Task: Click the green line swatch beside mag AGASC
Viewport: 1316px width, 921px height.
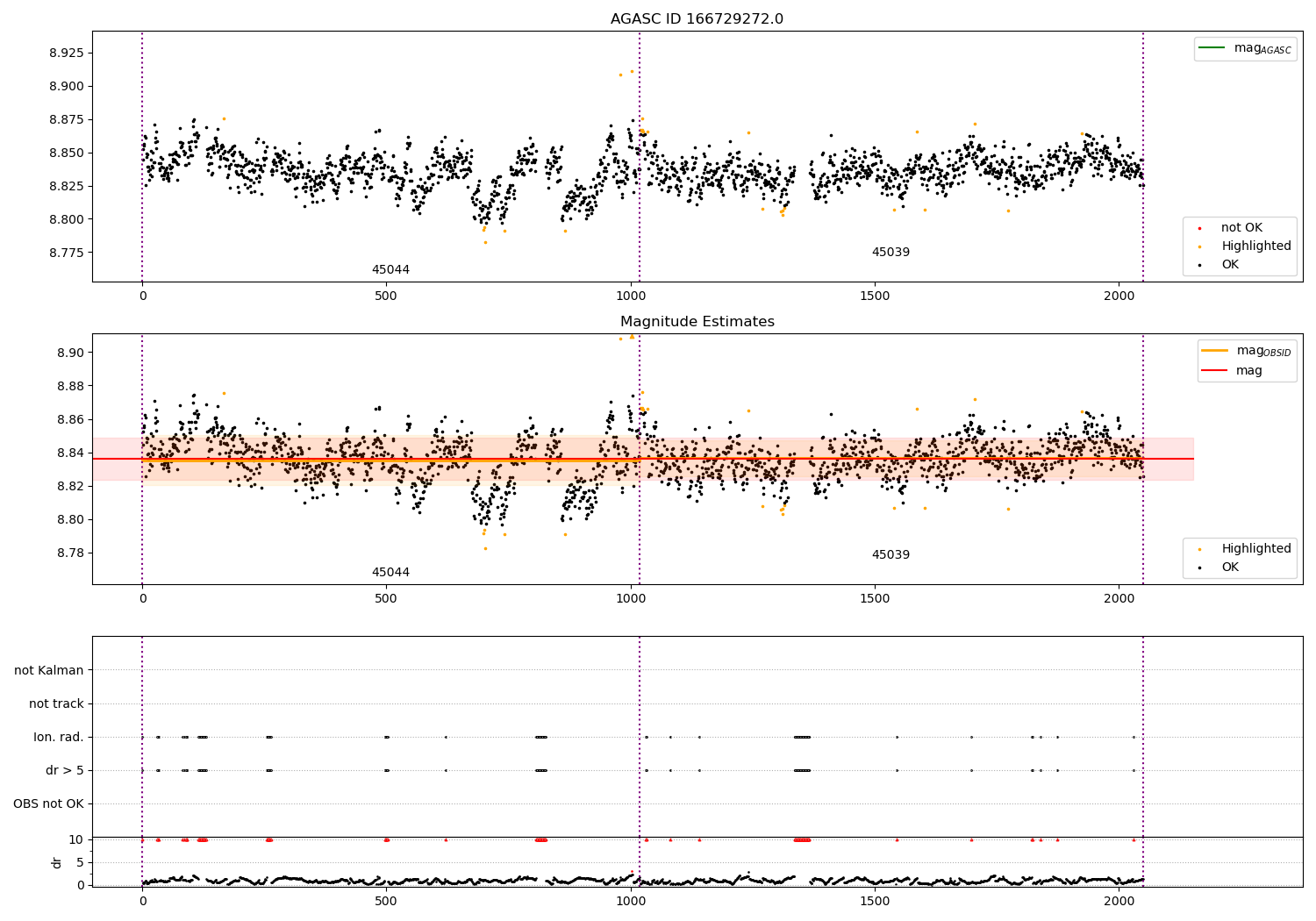Action: point(1212,48)
